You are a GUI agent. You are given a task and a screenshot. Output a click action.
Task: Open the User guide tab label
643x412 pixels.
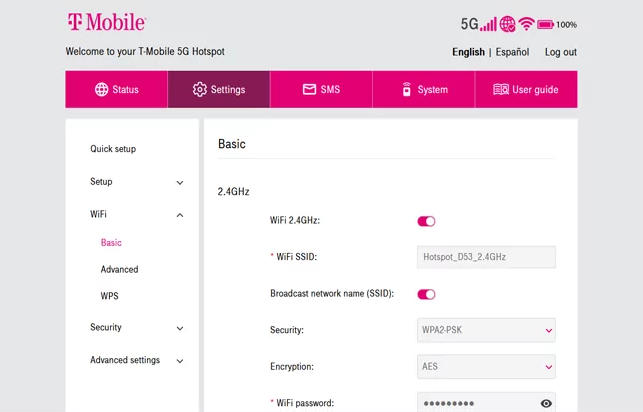point(535,89)
